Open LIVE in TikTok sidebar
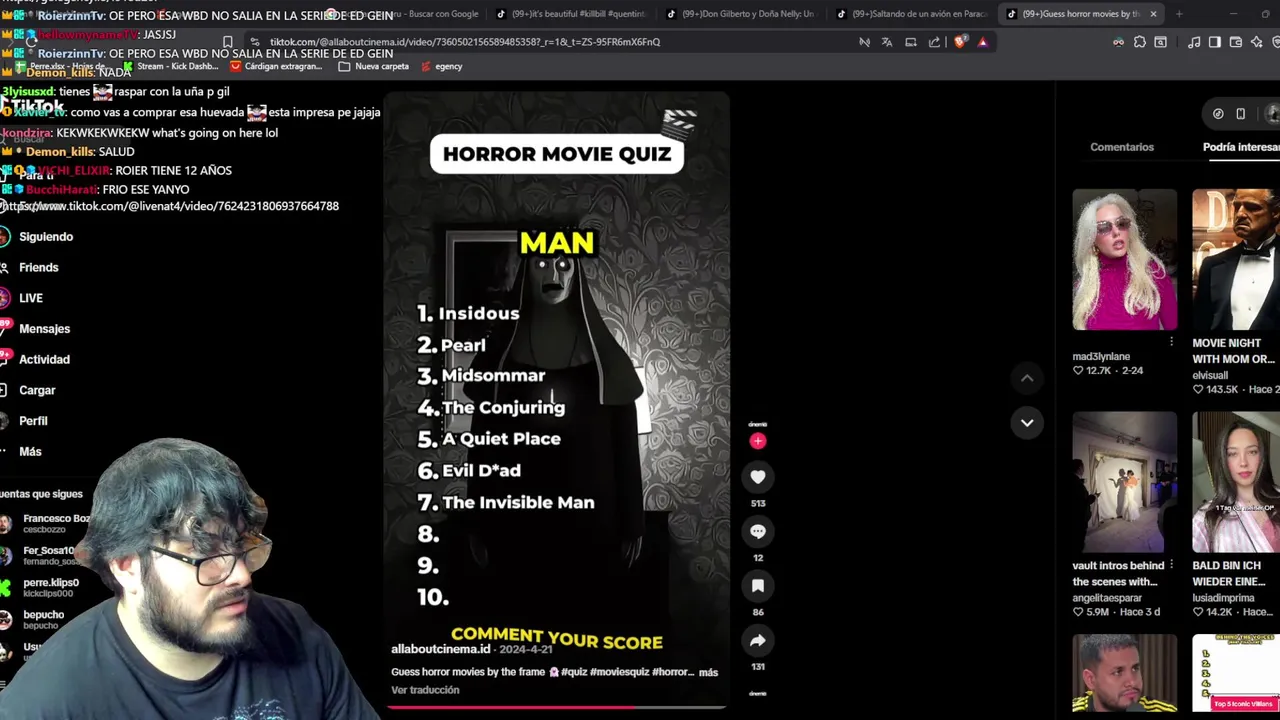1280x720 pixels. [x=31, y=298]
